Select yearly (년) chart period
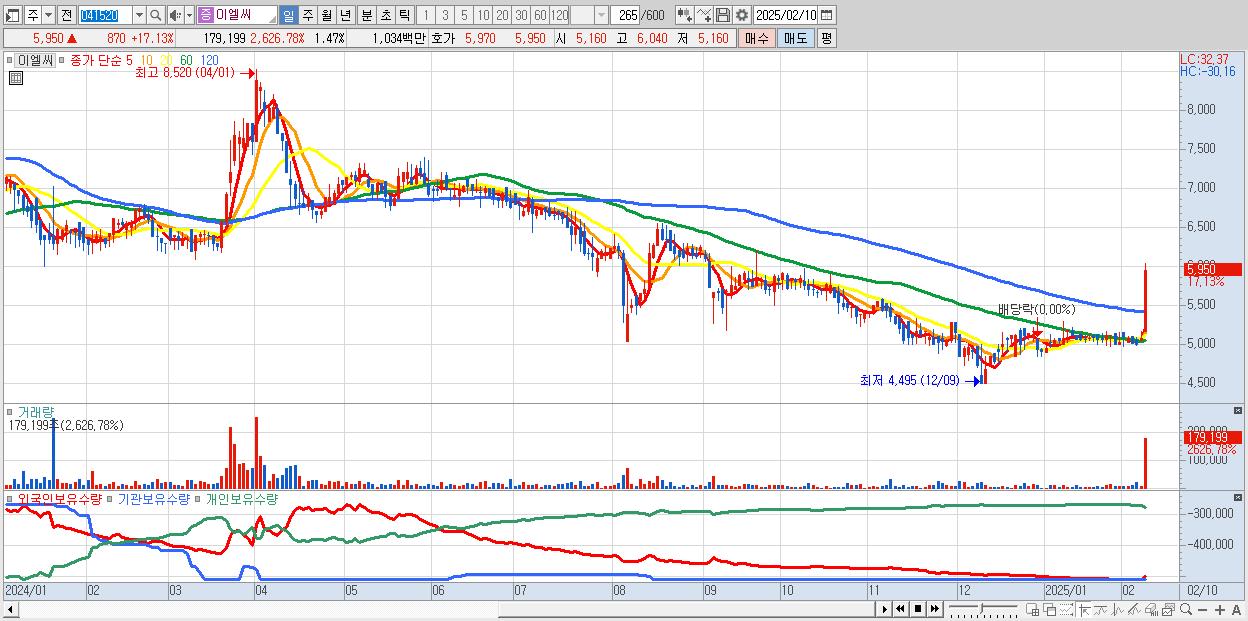Screen dimensions: 1248x621 click(345, 15)
